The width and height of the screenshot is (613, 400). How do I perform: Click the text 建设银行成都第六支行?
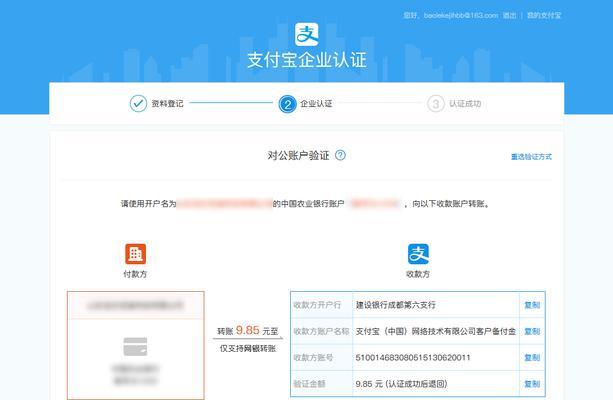[396, 305]
